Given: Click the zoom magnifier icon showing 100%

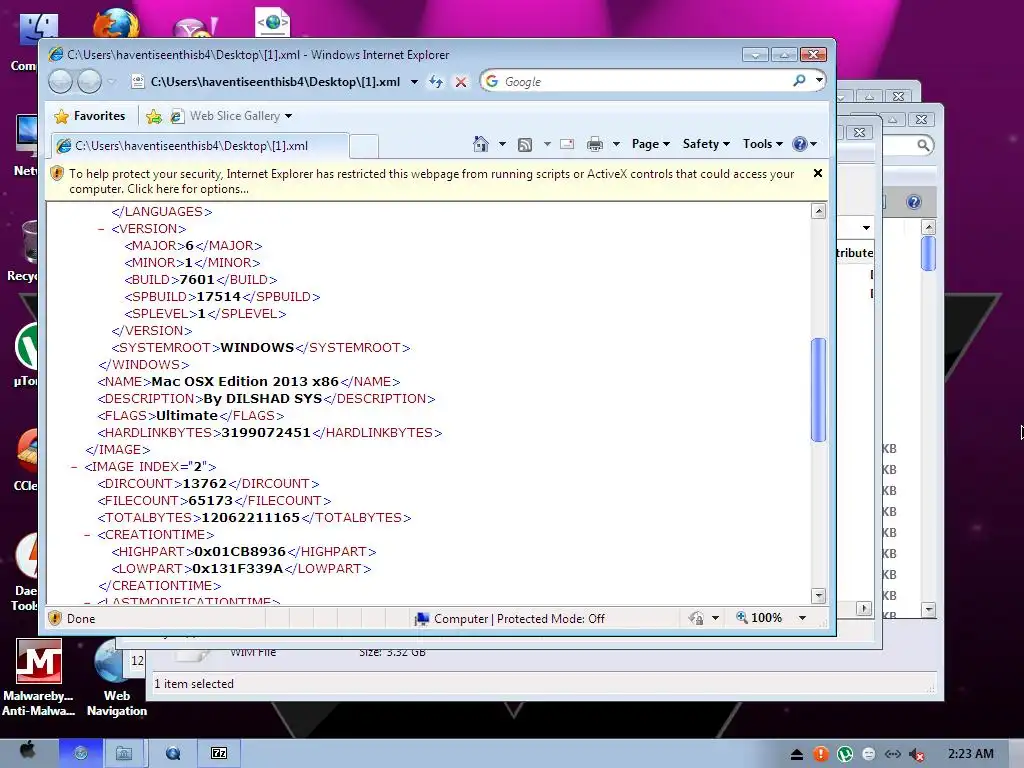Looking at the screenshot, I should [742, 617].
